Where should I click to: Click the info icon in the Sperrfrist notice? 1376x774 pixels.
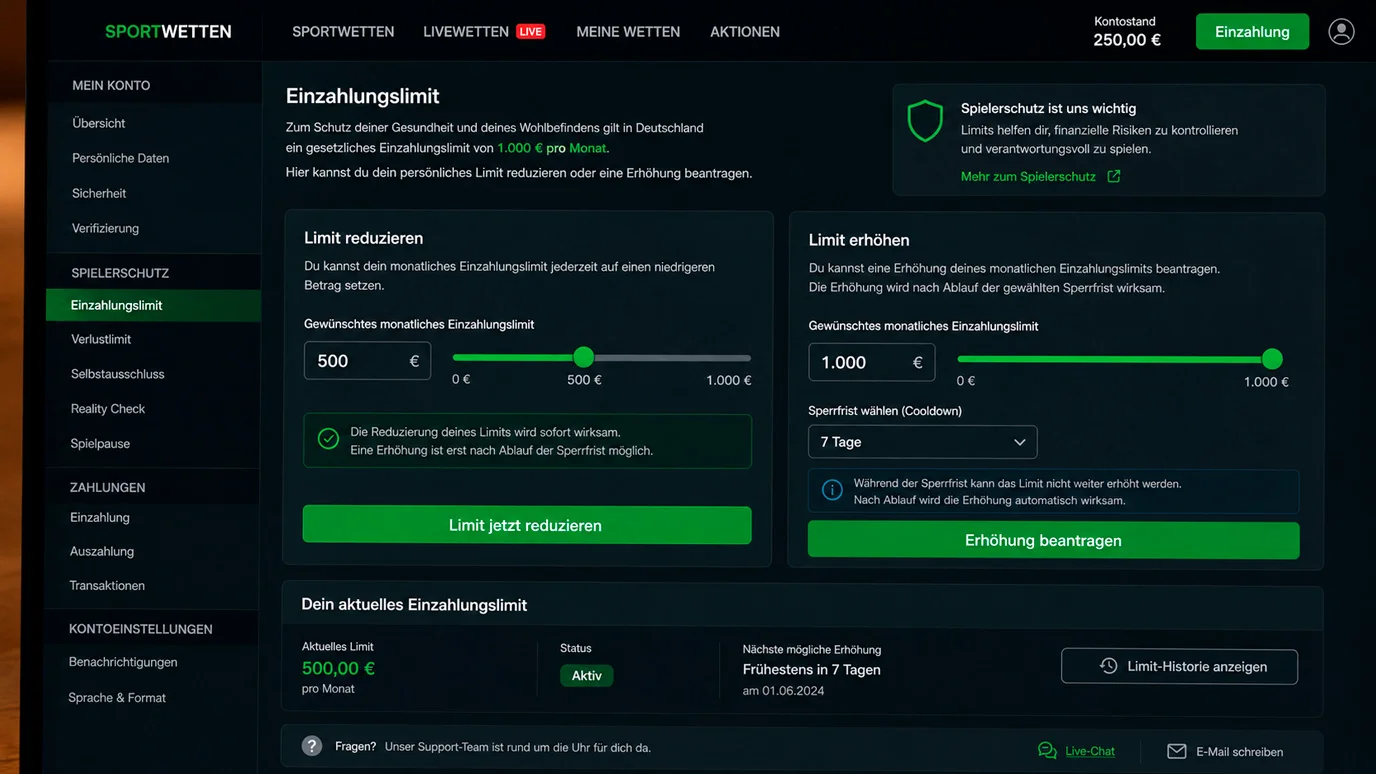[832, 490]
